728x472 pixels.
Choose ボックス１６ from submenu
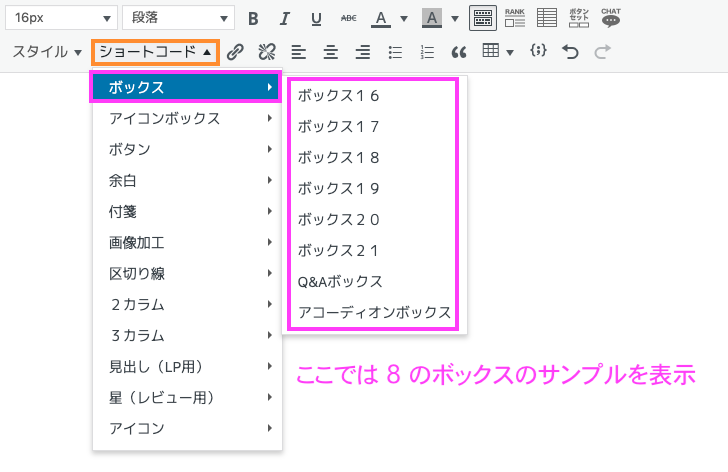[x=374, y=96]
